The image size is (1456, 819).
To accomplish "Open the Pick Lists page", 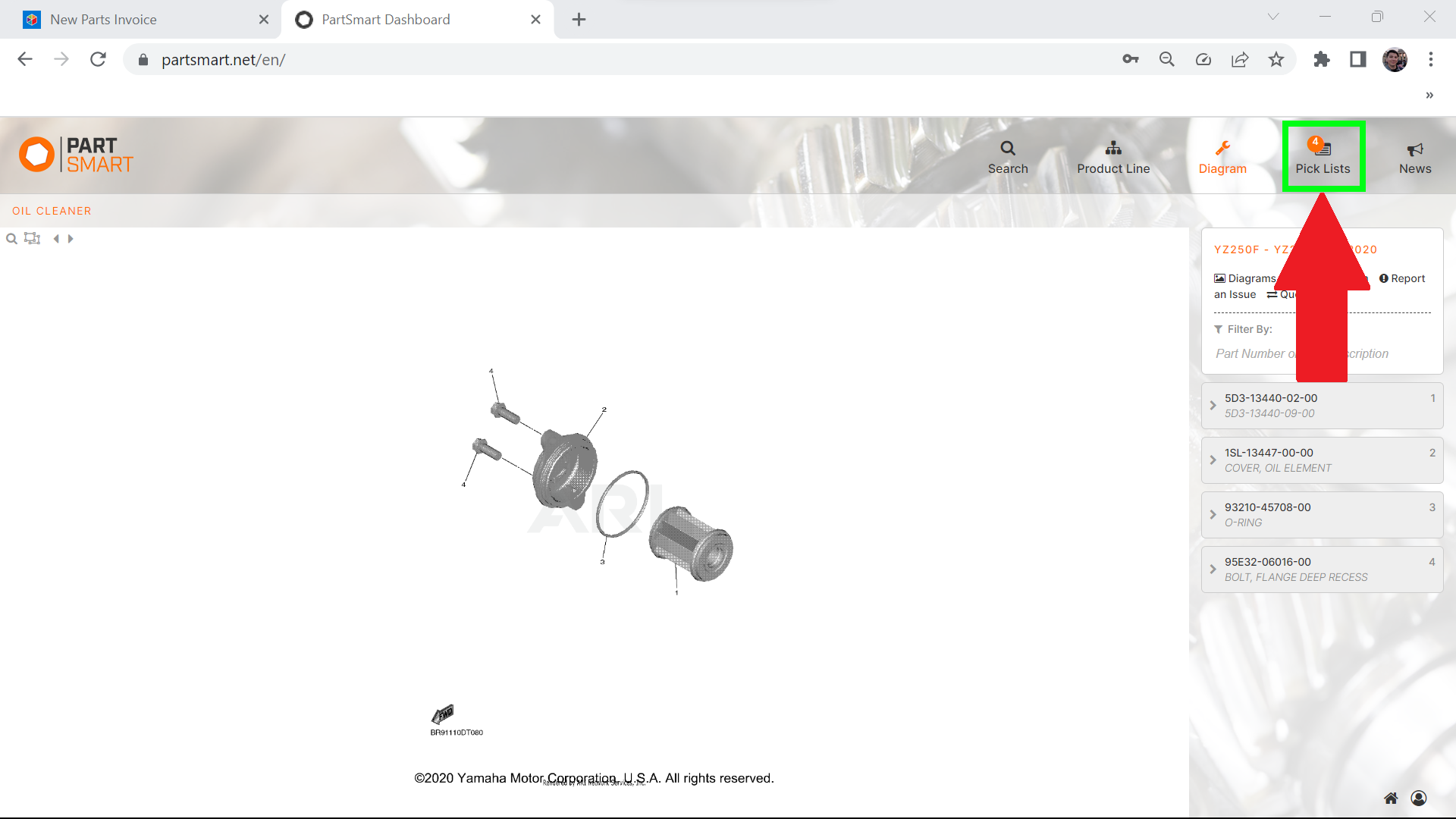I will pyautogui.click(x=1323, y=157).
